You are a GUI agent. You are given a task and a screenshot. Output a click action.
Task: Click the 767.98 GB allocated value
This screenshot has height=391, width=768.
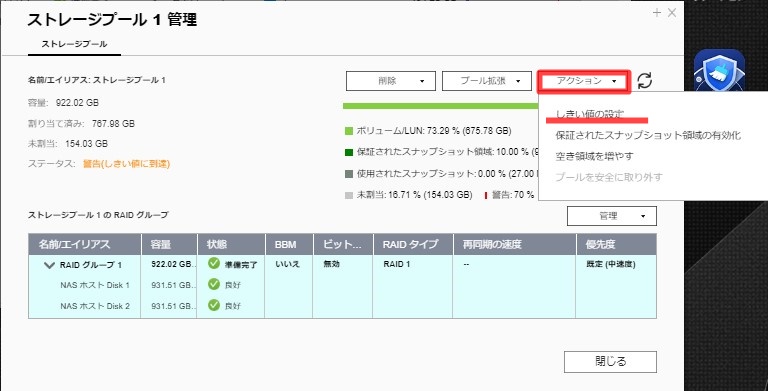tap(113, 123)
